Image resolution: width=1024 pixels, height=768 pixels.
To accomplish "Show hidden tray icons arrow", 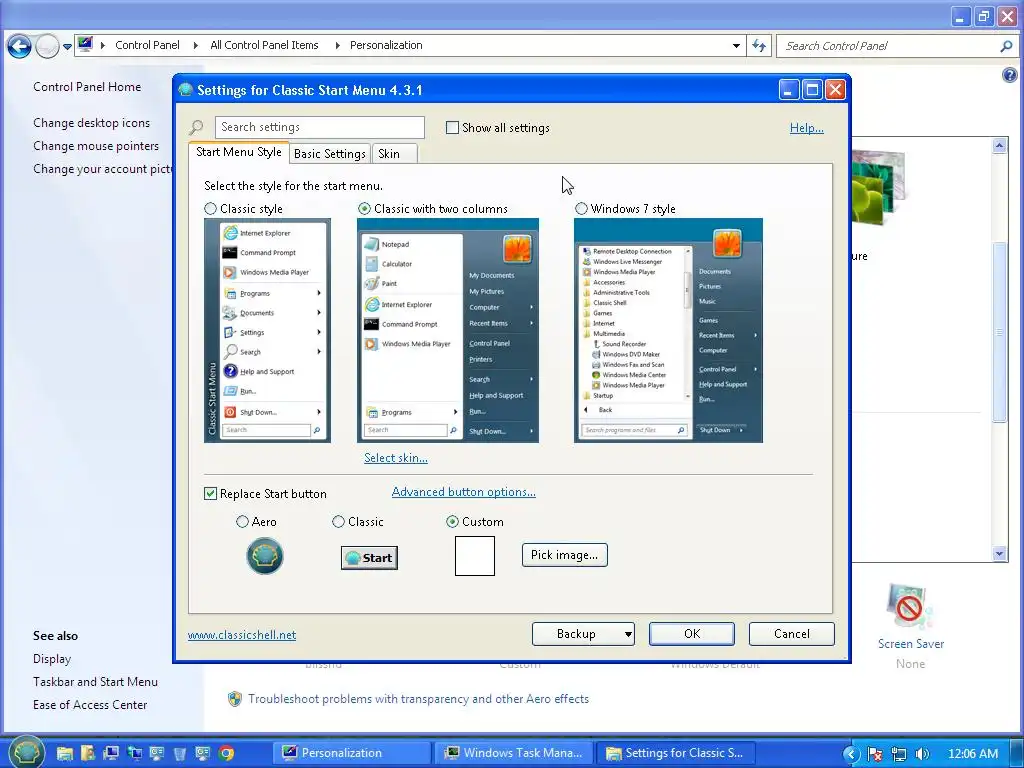I will click(850, 754).
